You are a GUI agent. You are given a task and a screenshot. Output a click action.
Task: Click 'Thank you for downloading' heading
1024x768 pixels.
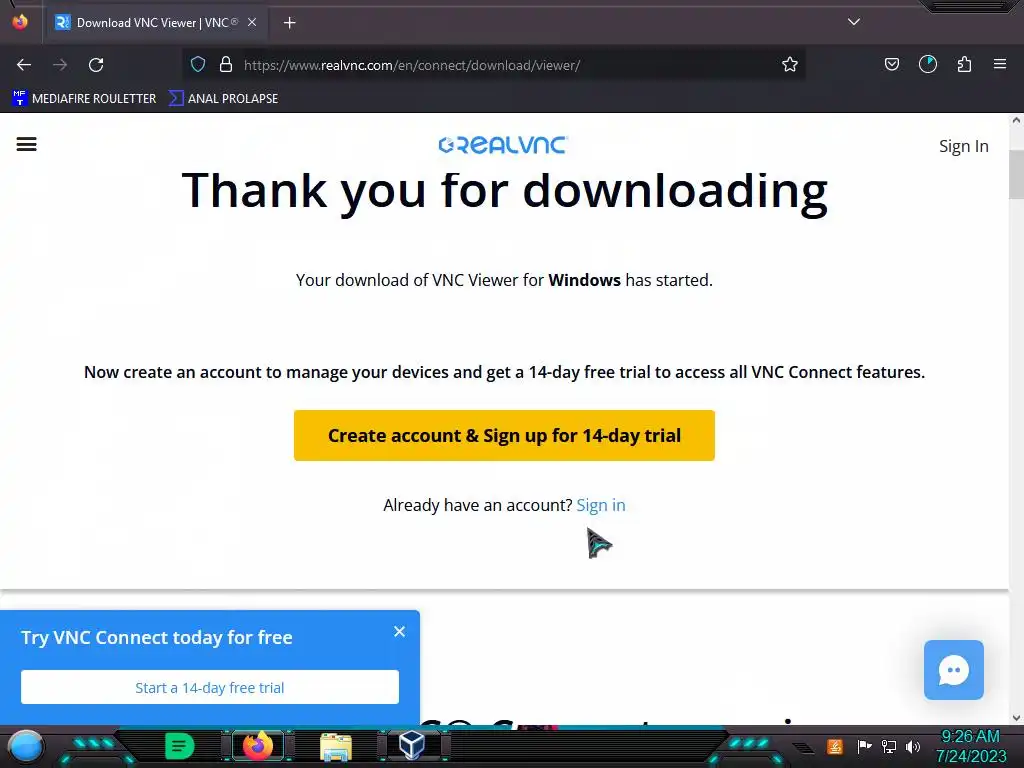coord(505,191)
